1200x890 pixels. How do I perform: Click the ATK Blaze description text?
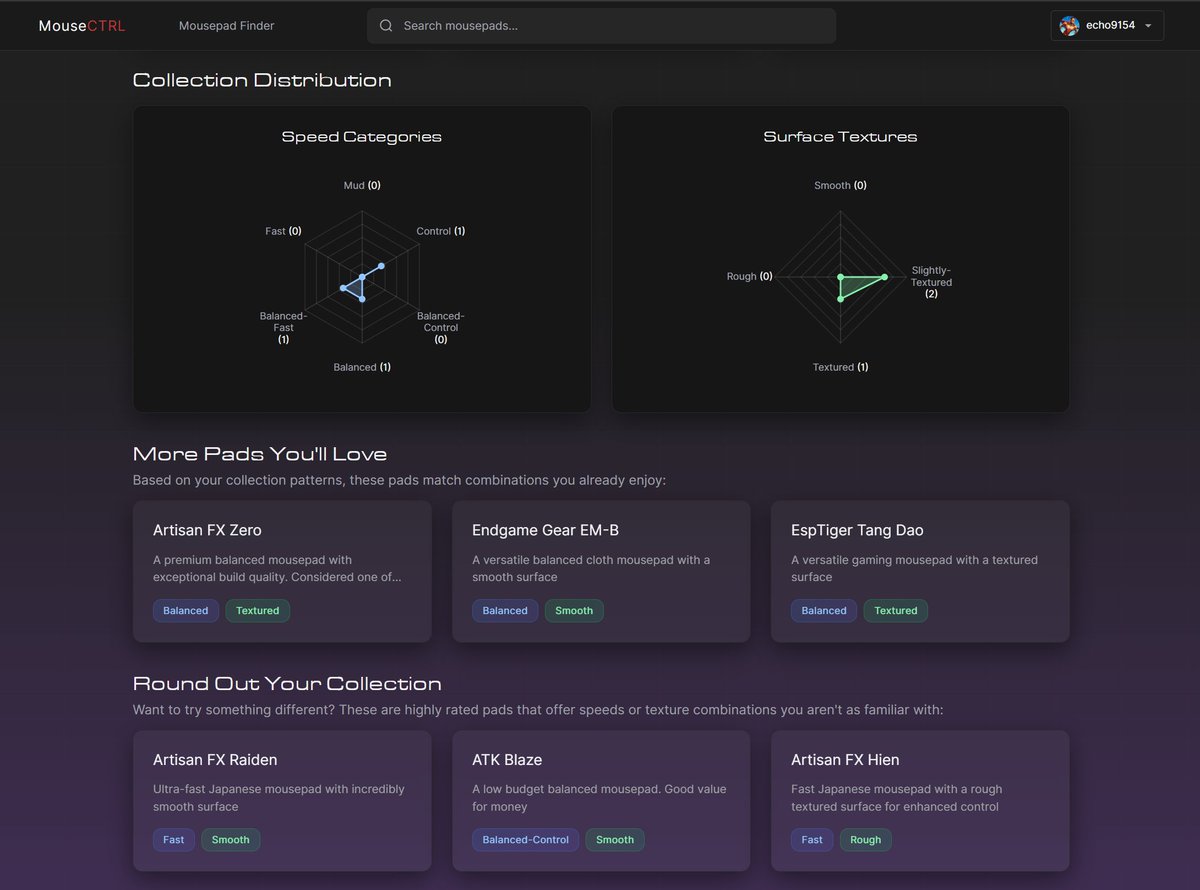coord(599,797)
